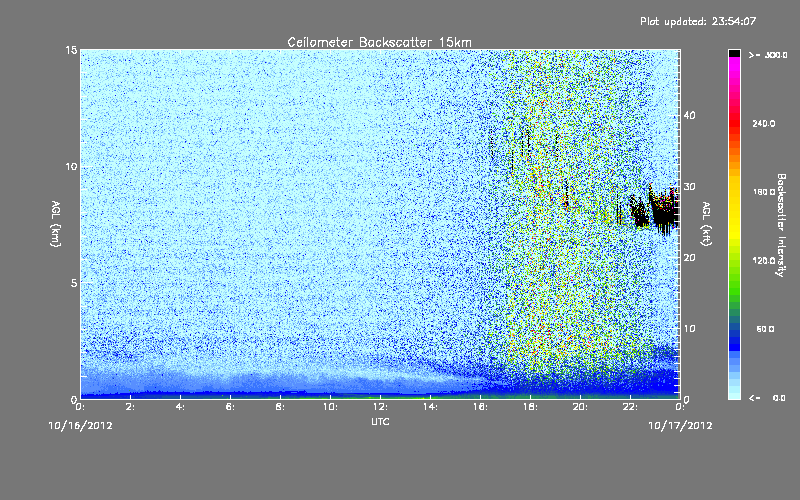Click the '18:' hour label on UTC axis

530,407
